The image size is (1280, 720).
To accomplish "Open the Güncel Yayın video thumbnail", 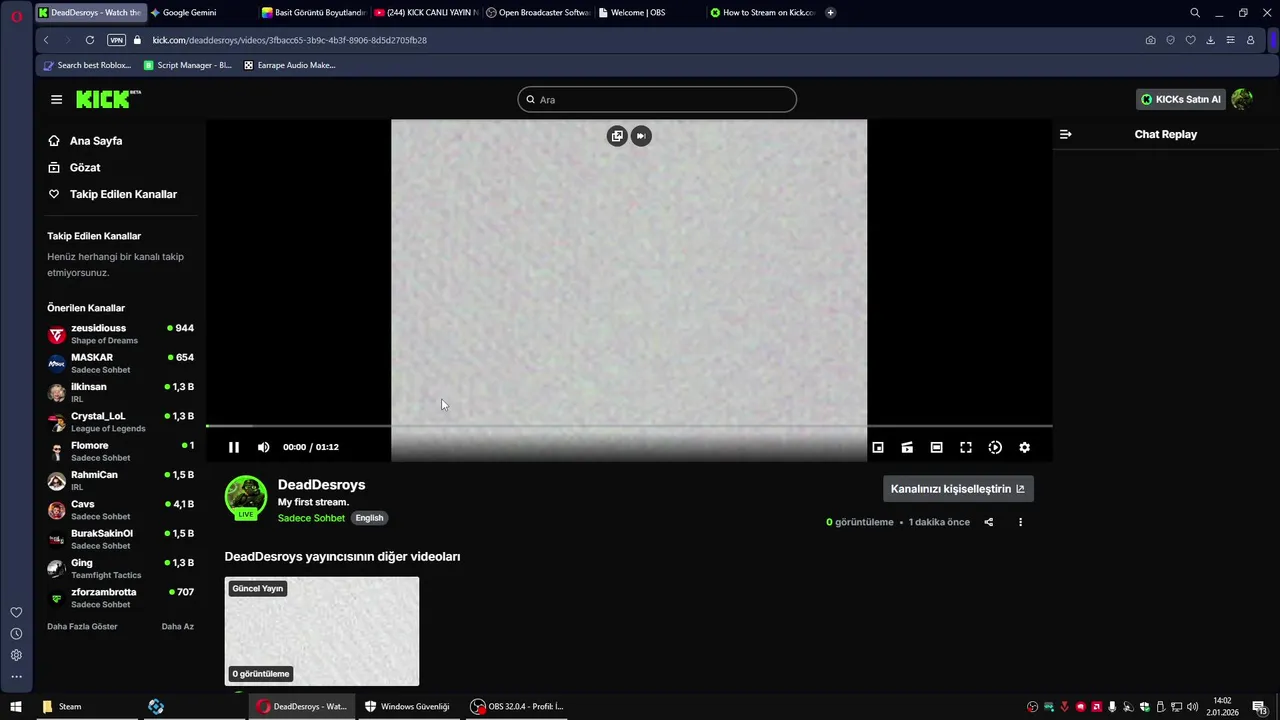I will pos(322,631).
